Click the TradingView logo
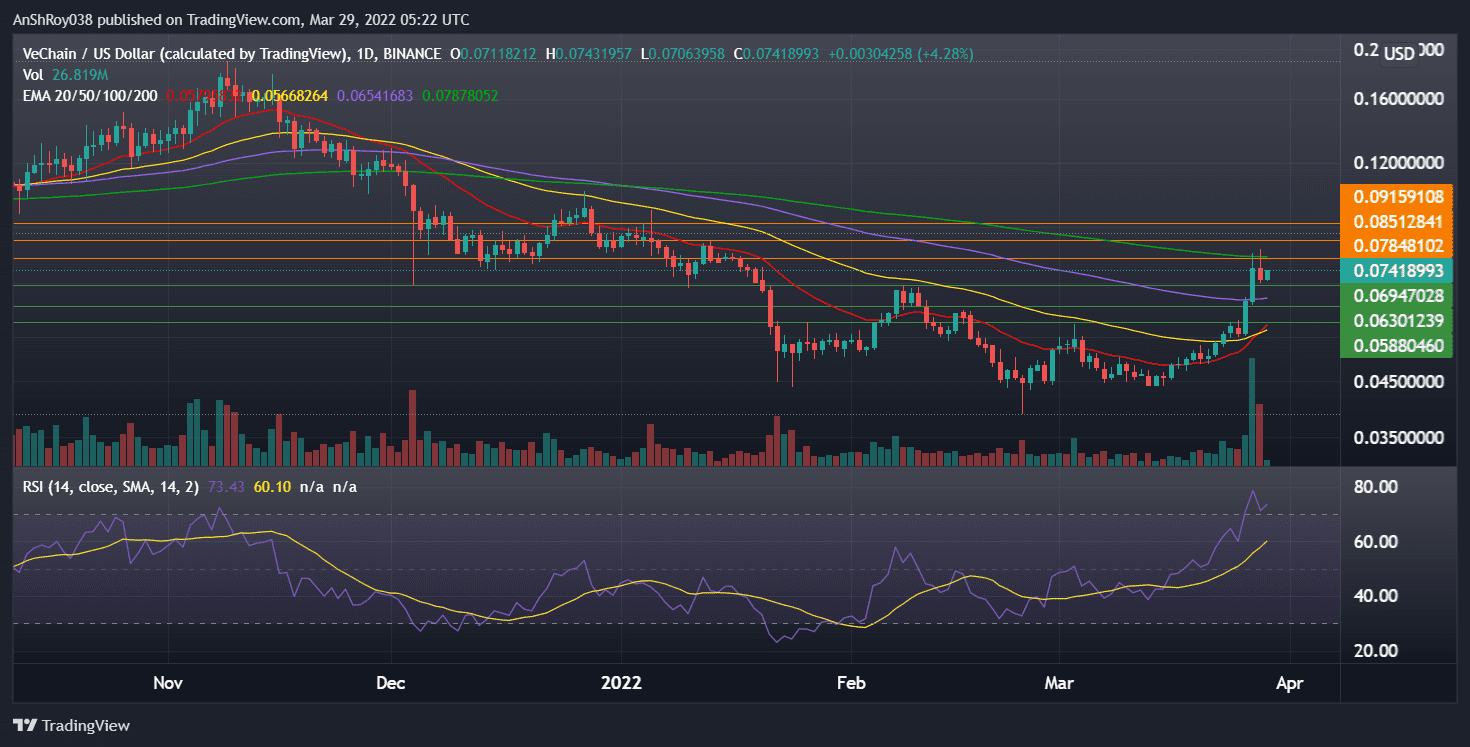The width and height of the screenshot is (1470, 747). 70,725
